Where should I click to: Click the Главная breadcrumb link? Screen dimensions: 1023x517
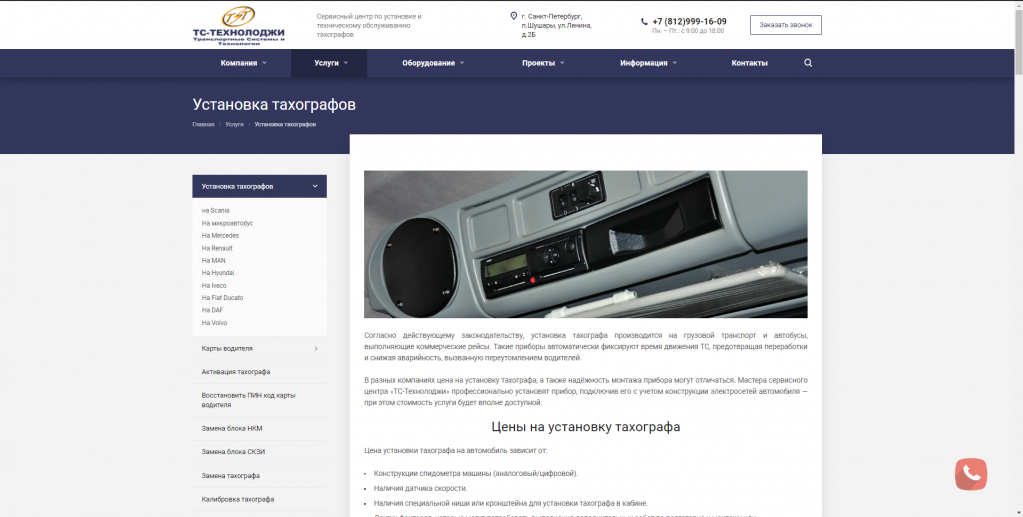[x=203, y=124]
